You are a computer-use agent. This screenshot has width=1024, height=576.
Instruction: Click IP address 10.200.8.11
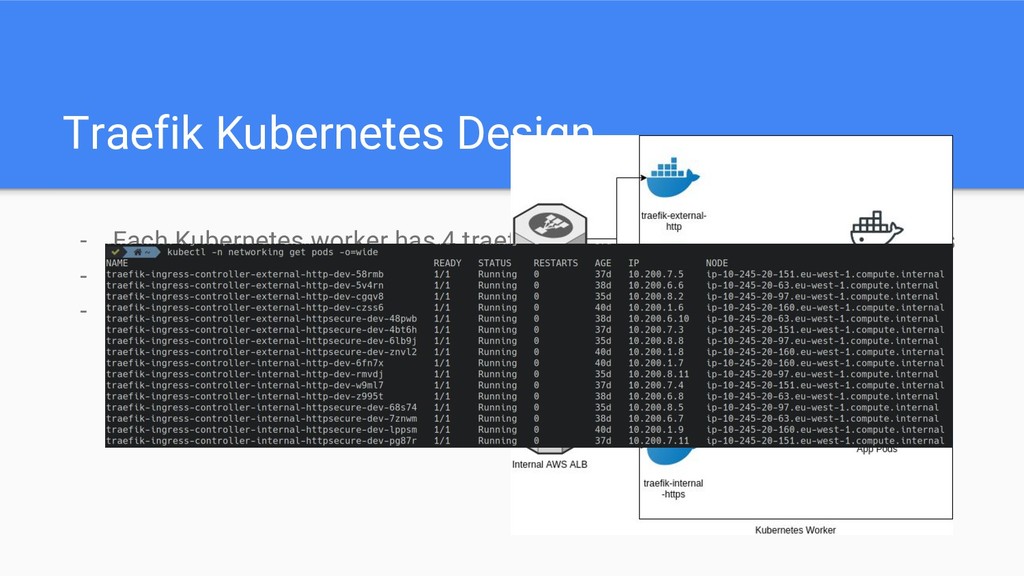click(x=658, y=374)
